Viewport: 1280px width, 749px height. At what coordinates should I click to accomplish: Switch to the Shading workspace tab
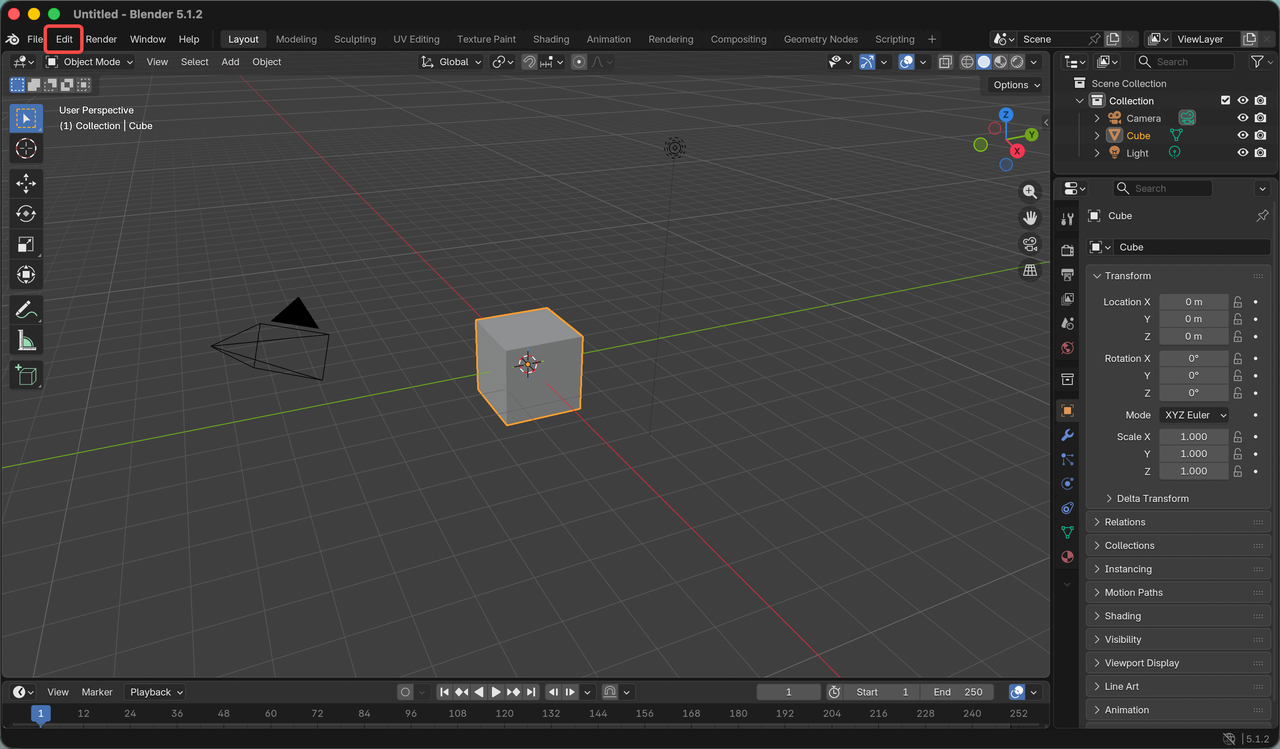point(551,39)
